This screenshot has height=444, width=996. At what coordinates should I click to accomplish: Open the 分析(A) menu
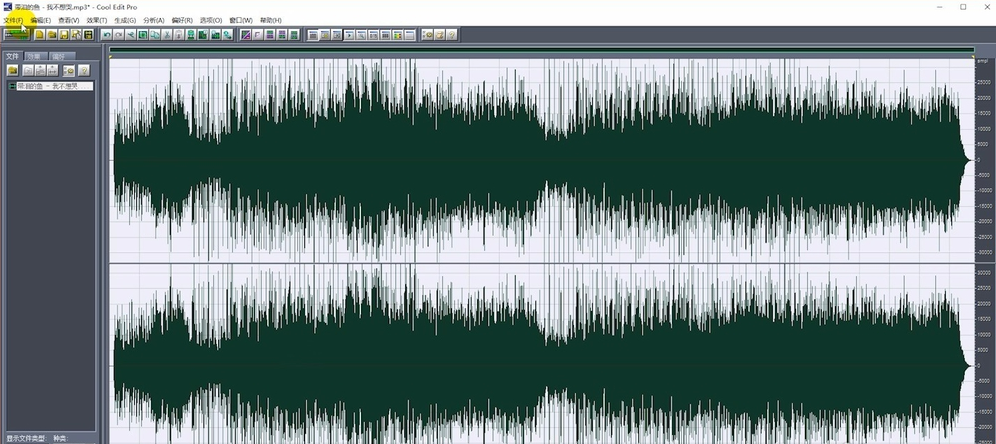[x=154, y=20]
